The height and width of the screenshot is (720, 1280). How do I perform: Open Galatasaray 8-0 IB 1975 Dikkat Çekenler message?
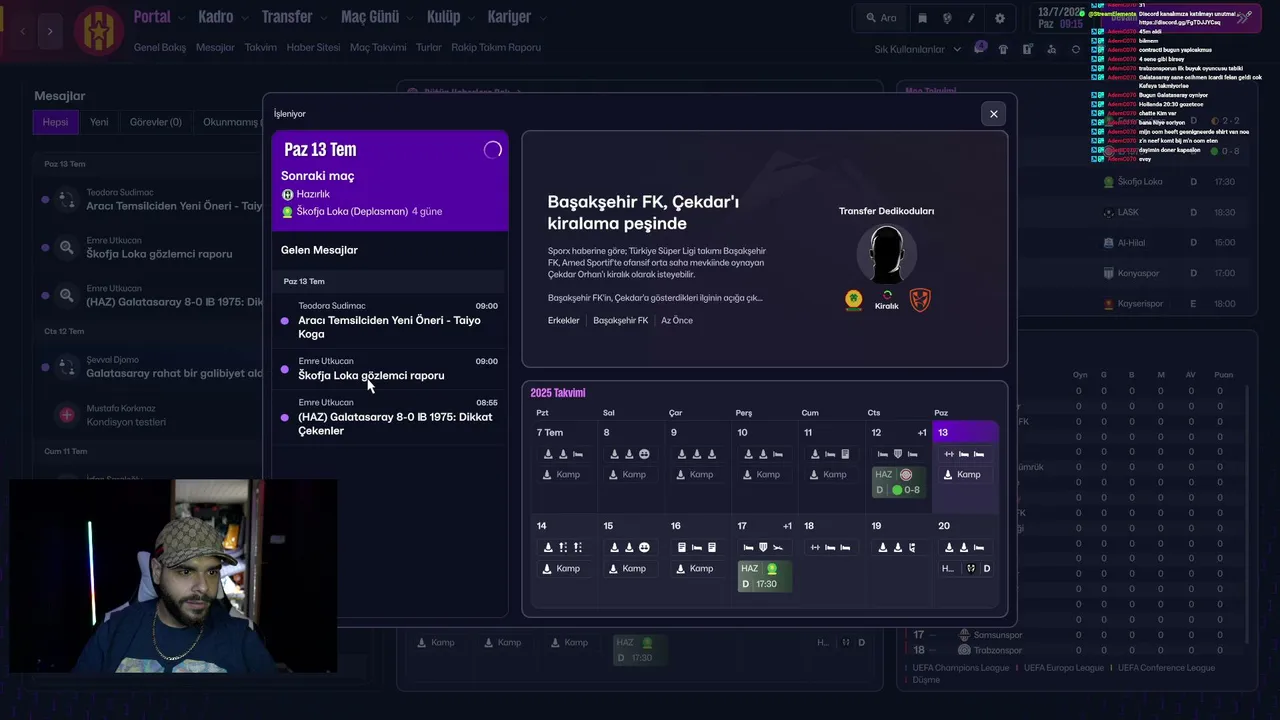389,417
